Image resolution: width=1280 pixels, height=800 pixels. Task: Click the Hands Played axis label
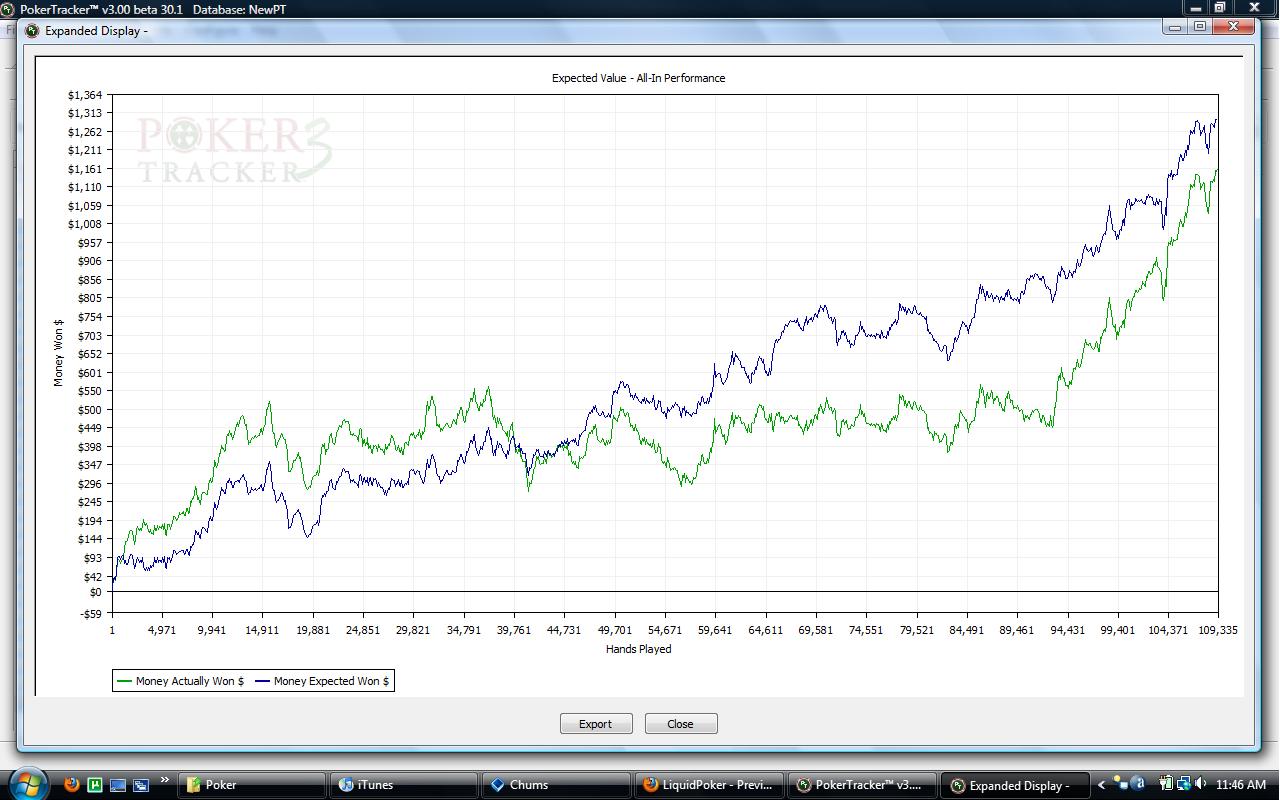pos(639,649)
